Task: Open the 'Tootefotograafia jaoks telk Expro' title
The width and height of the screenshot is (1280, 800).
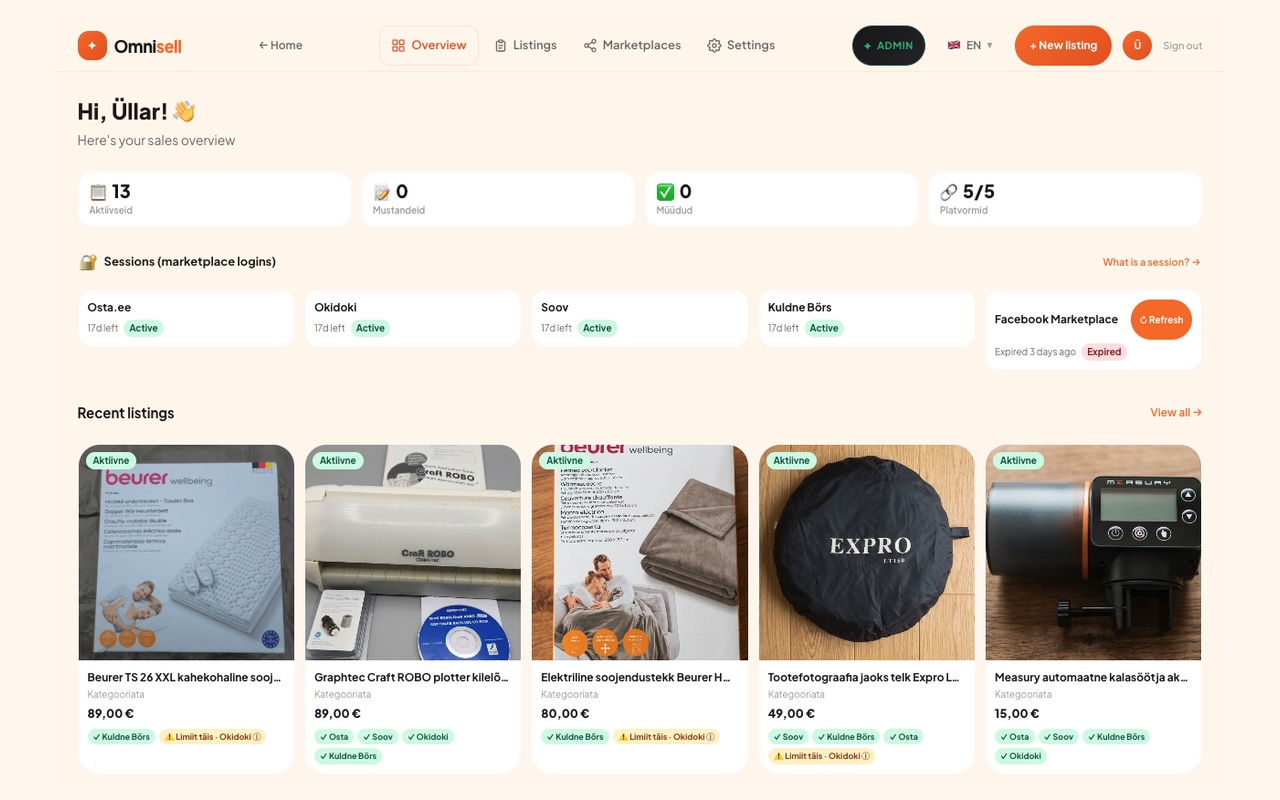Action: tap(863, 677)
